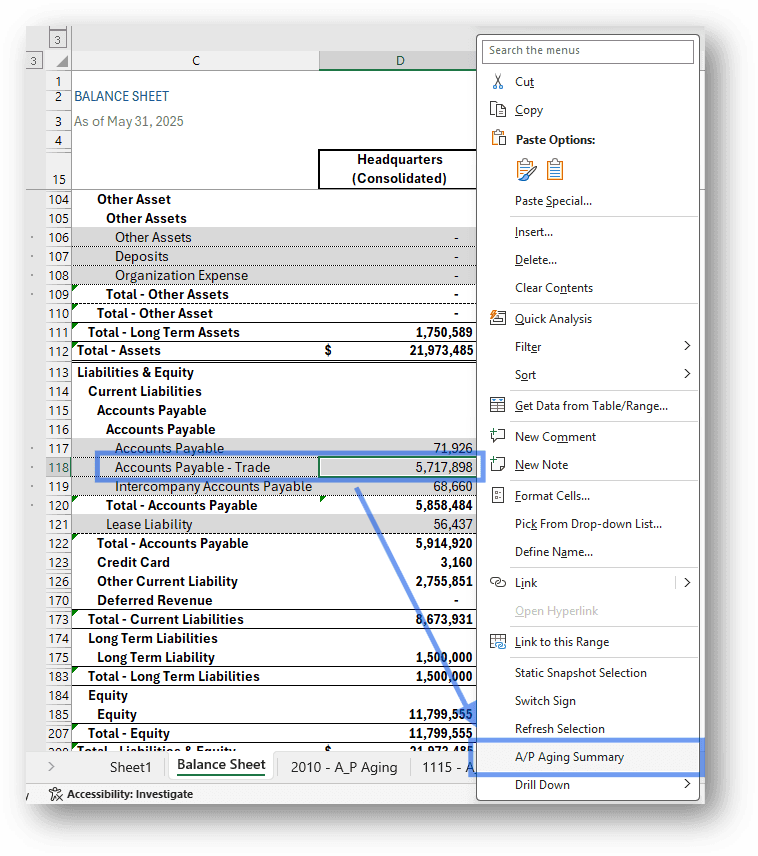The image size is (758, 856).
Task: Click the Total - Long Term Assets label
Action: (164, 332)
